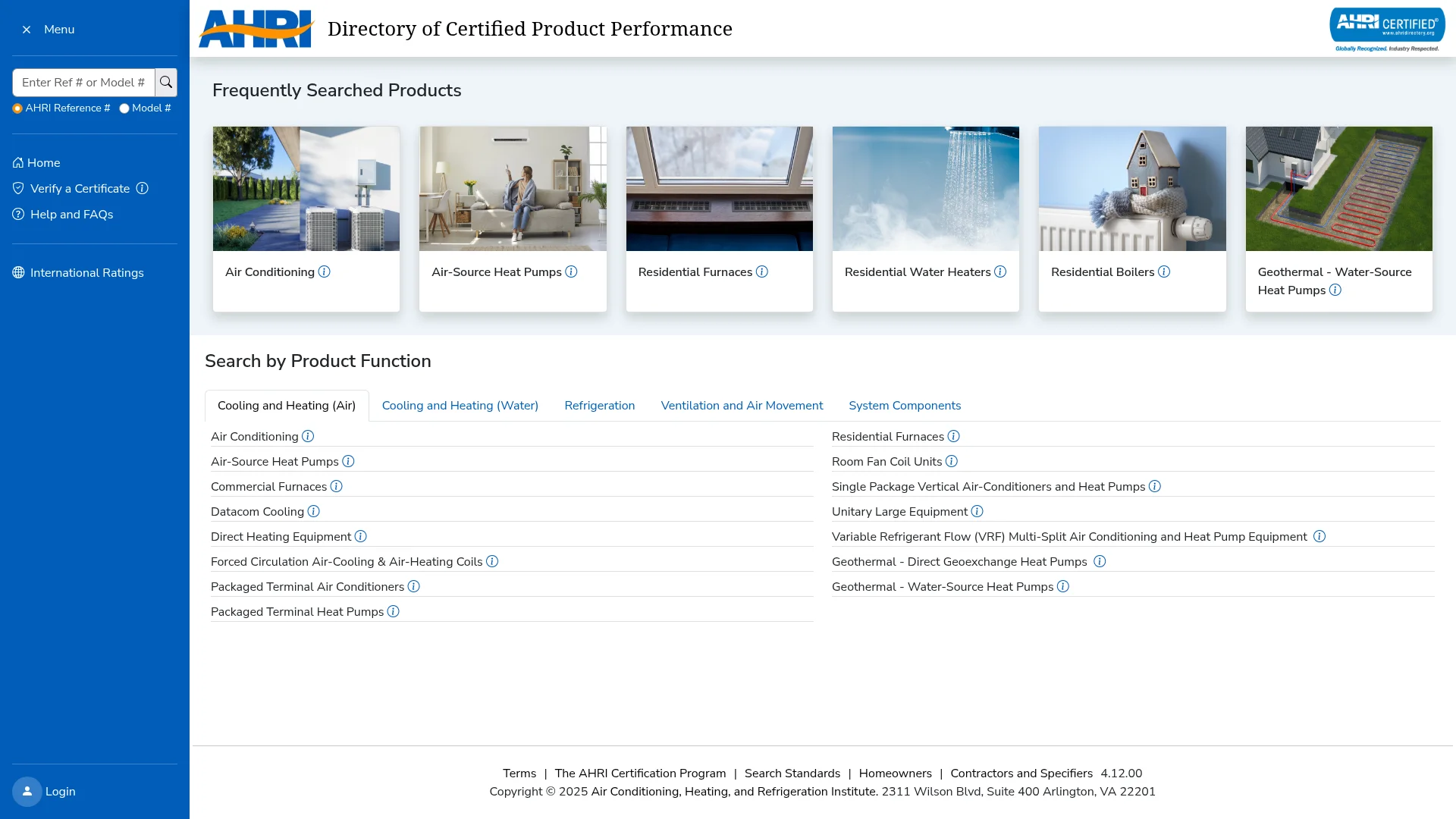Click info icon next to Datacom Cooling

(313, 511)
